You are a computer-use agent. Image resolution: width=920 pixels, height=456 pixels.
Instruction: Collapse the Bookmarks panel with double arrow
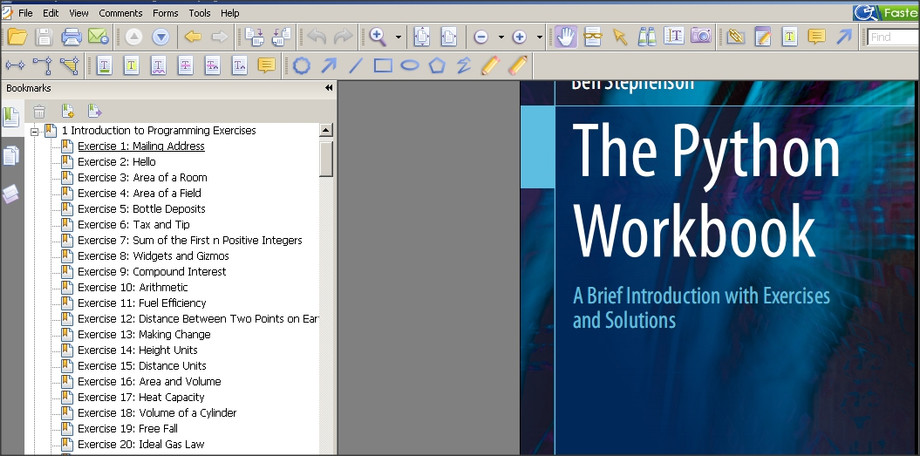tap(329, 88)
